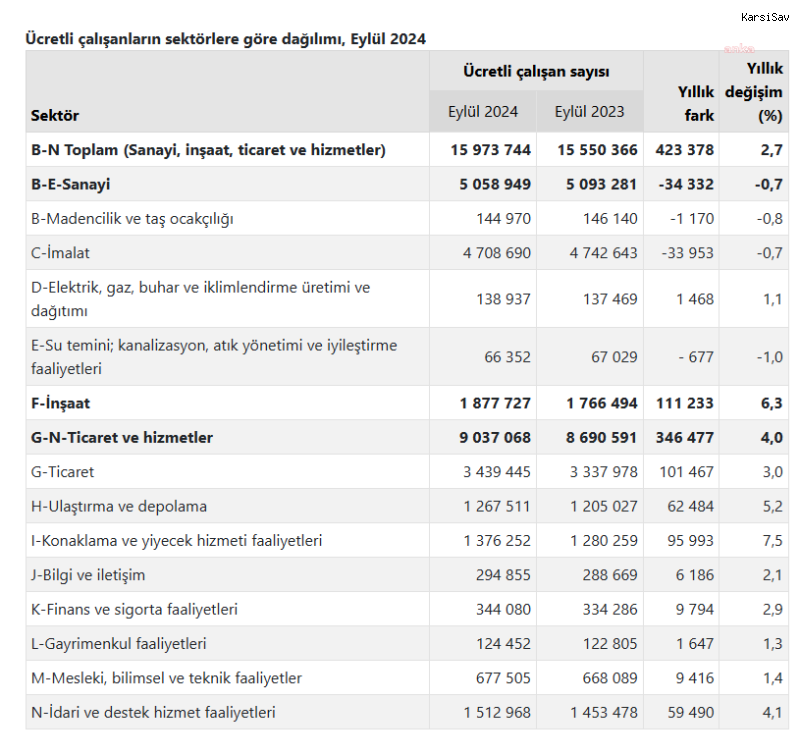800x755 pixels.
Task: Click the table title about Eylül 2024
Action: tap(225, 39)
